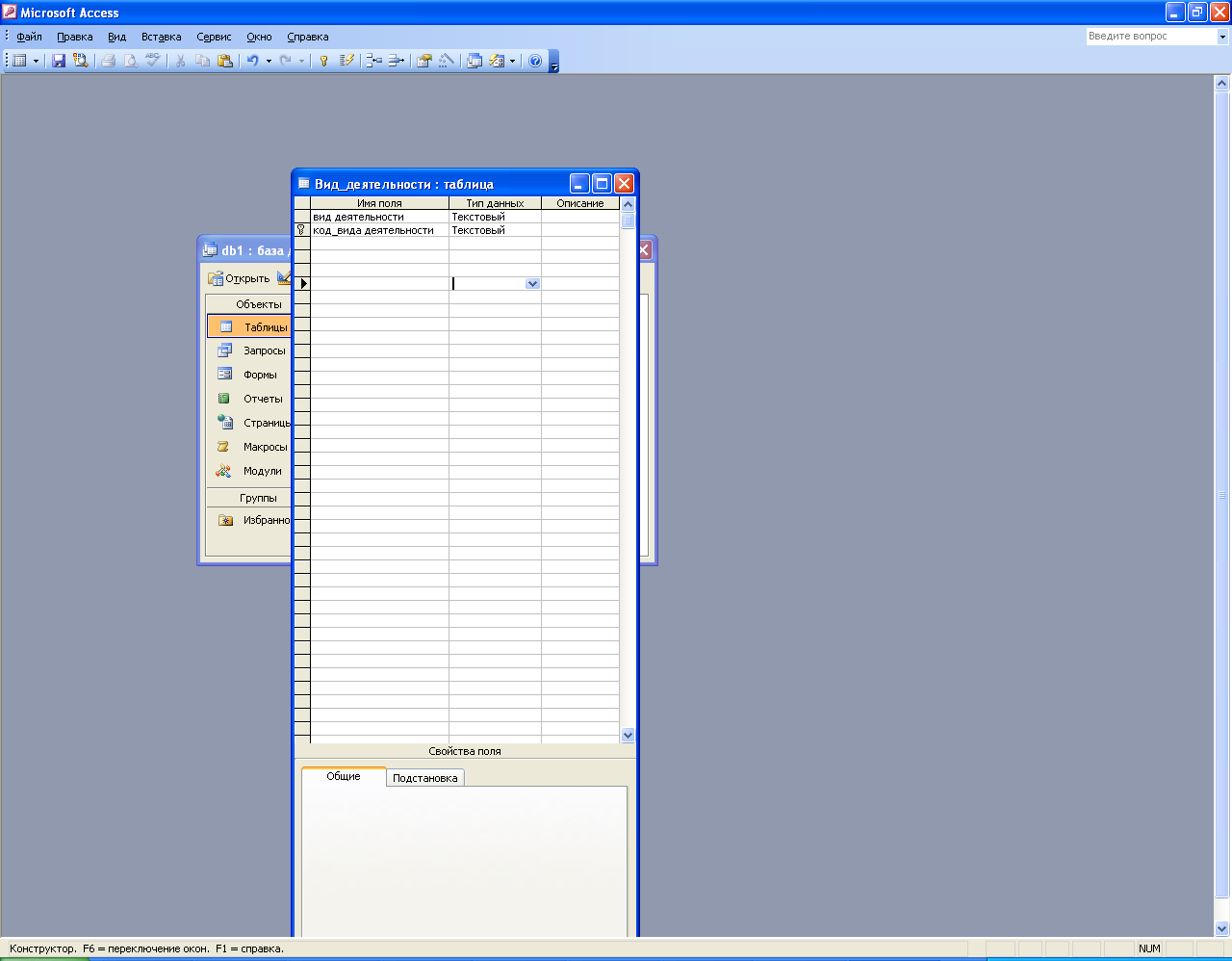Click the Объекты header bar in db1

249,304
